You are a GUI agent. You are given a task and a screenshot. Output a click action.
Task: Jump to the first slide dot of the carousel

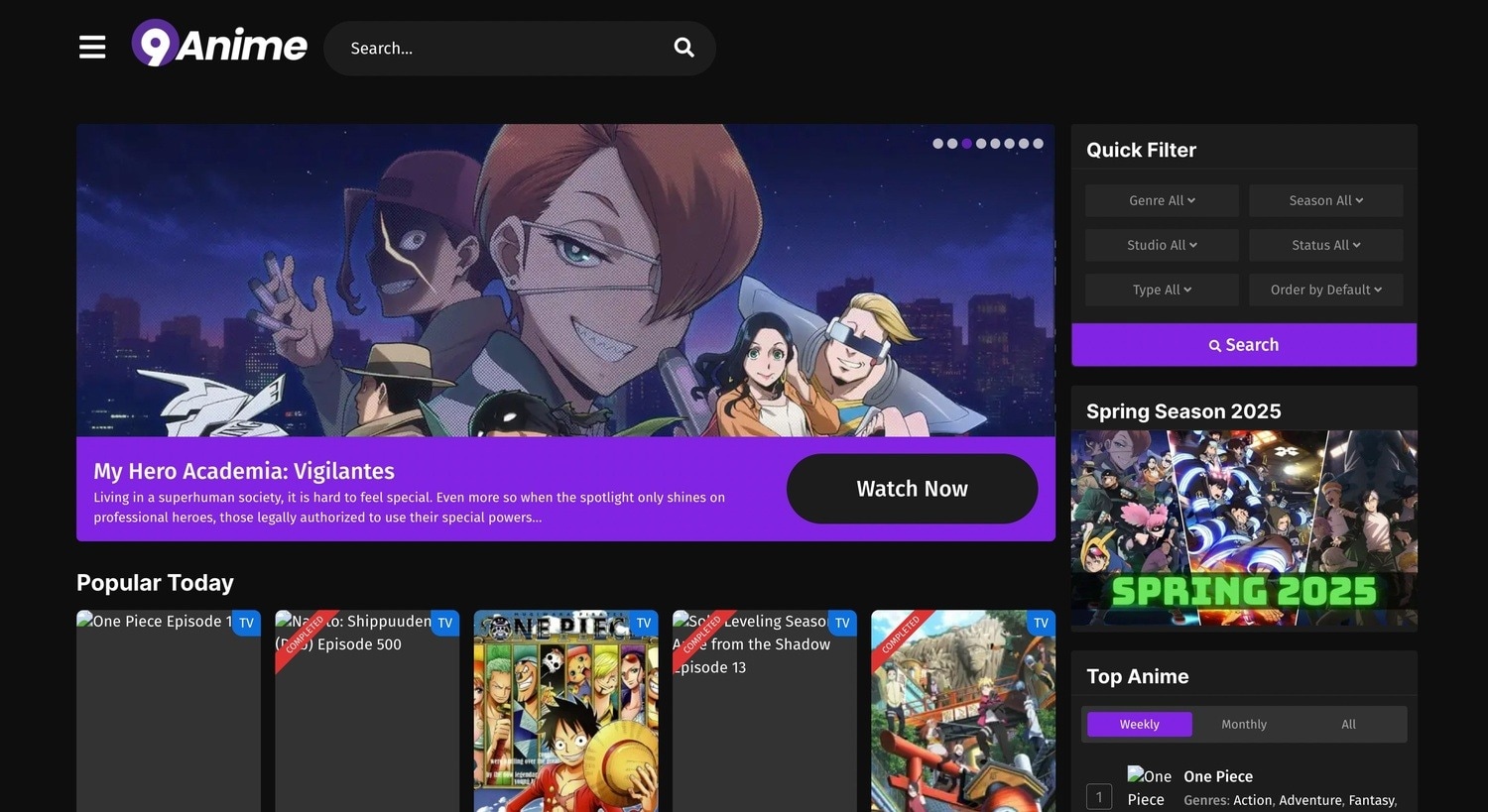pos(938,144)
